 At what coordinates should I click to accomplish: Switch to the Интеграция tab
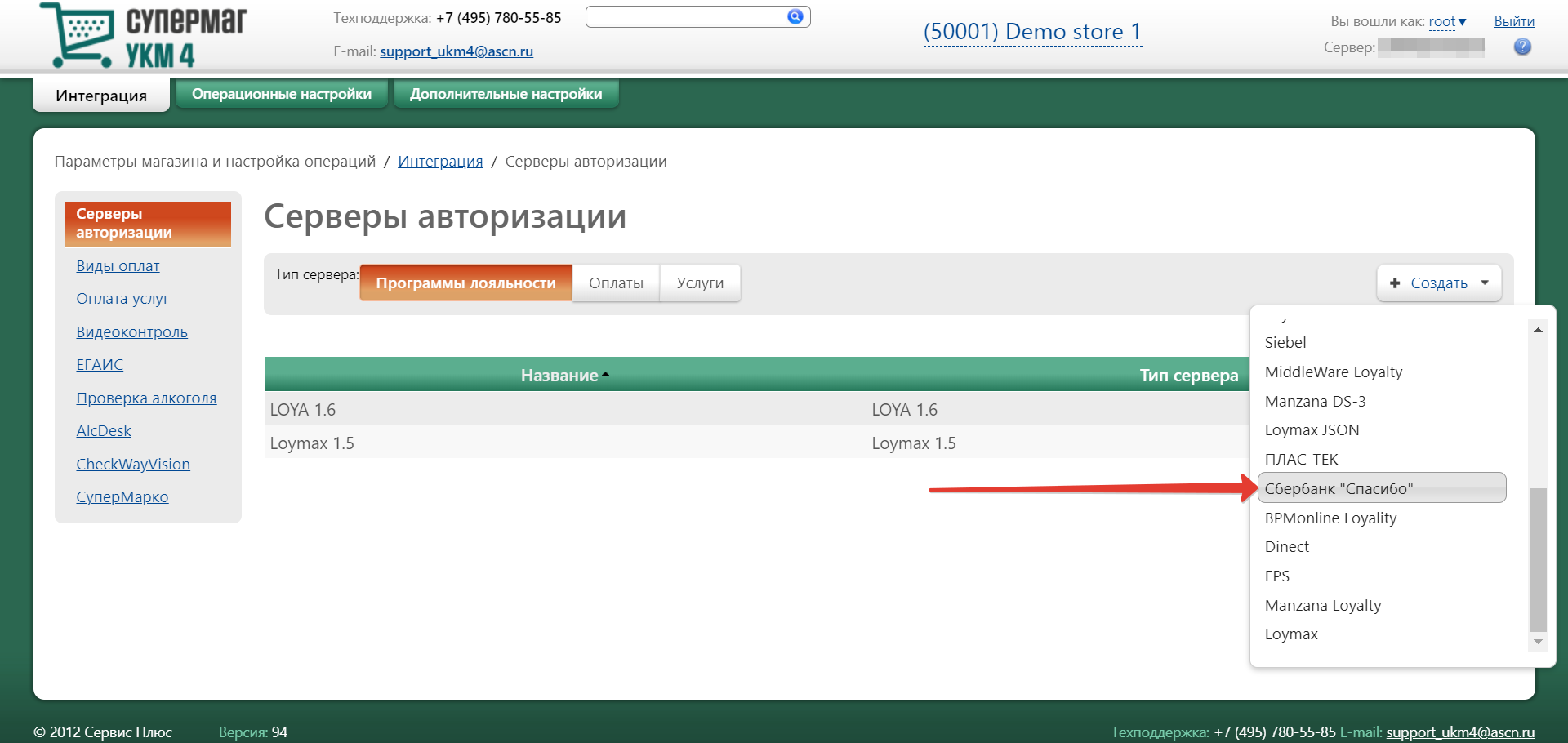tap(101, 96)
